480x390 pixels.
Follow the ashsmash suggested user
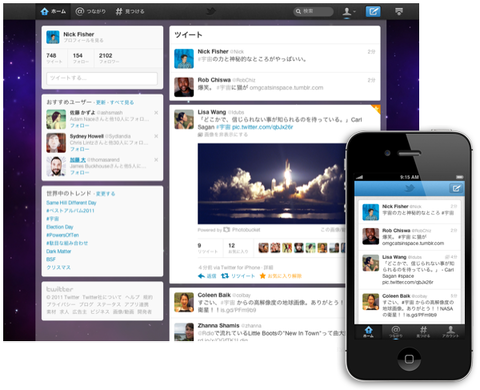(x=79, y=126)
